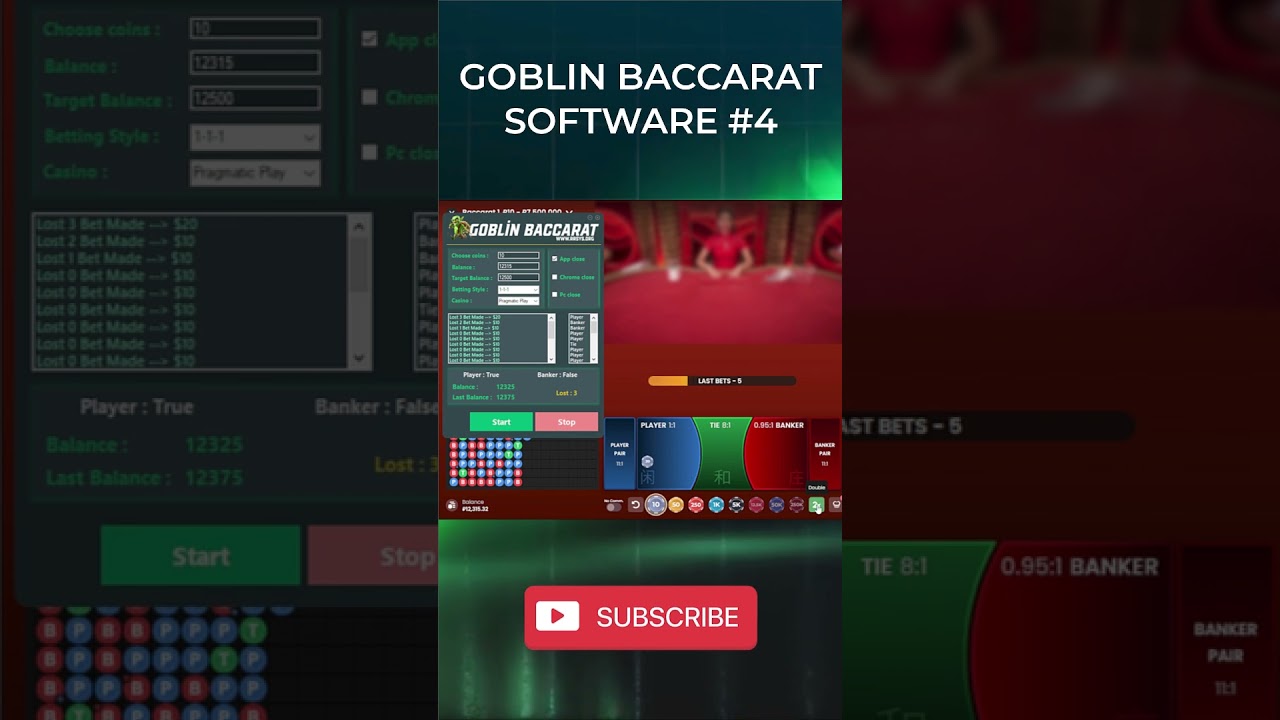Uncheck the App close checkbox
1280x720 pixels.
[x=555, y=259]
